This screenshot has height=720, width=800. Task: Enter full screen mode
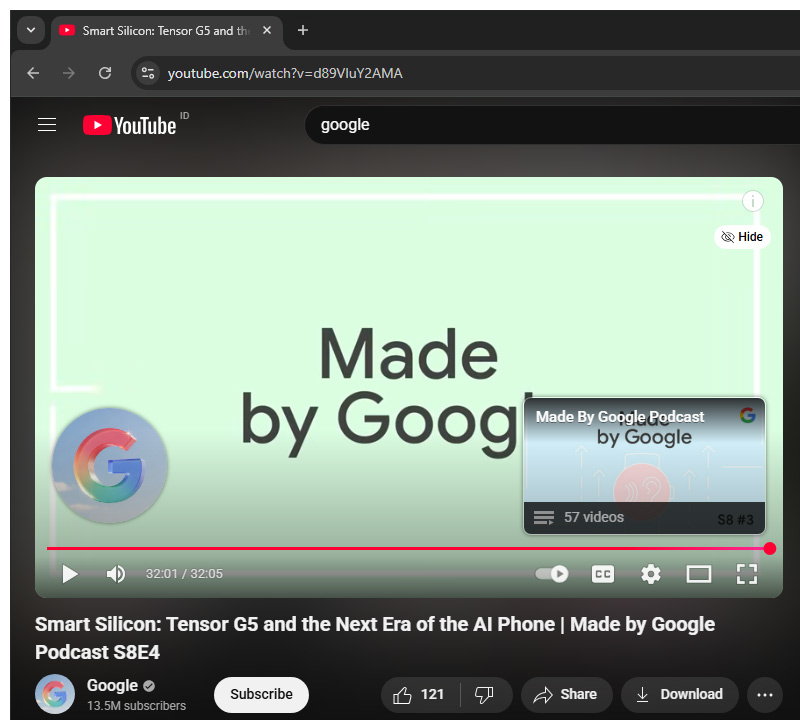click(x=747, y=574)
